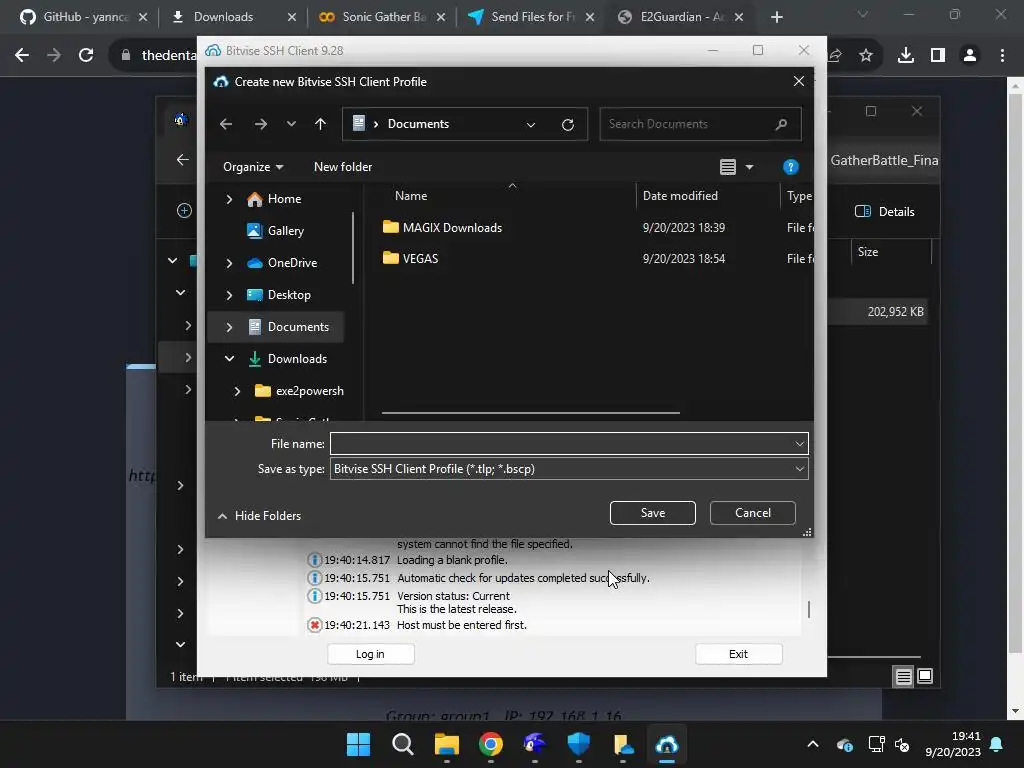Screen dimensions: 1024x768
Task: Open the Windows Start menu
Action: [x=359, y=744]
